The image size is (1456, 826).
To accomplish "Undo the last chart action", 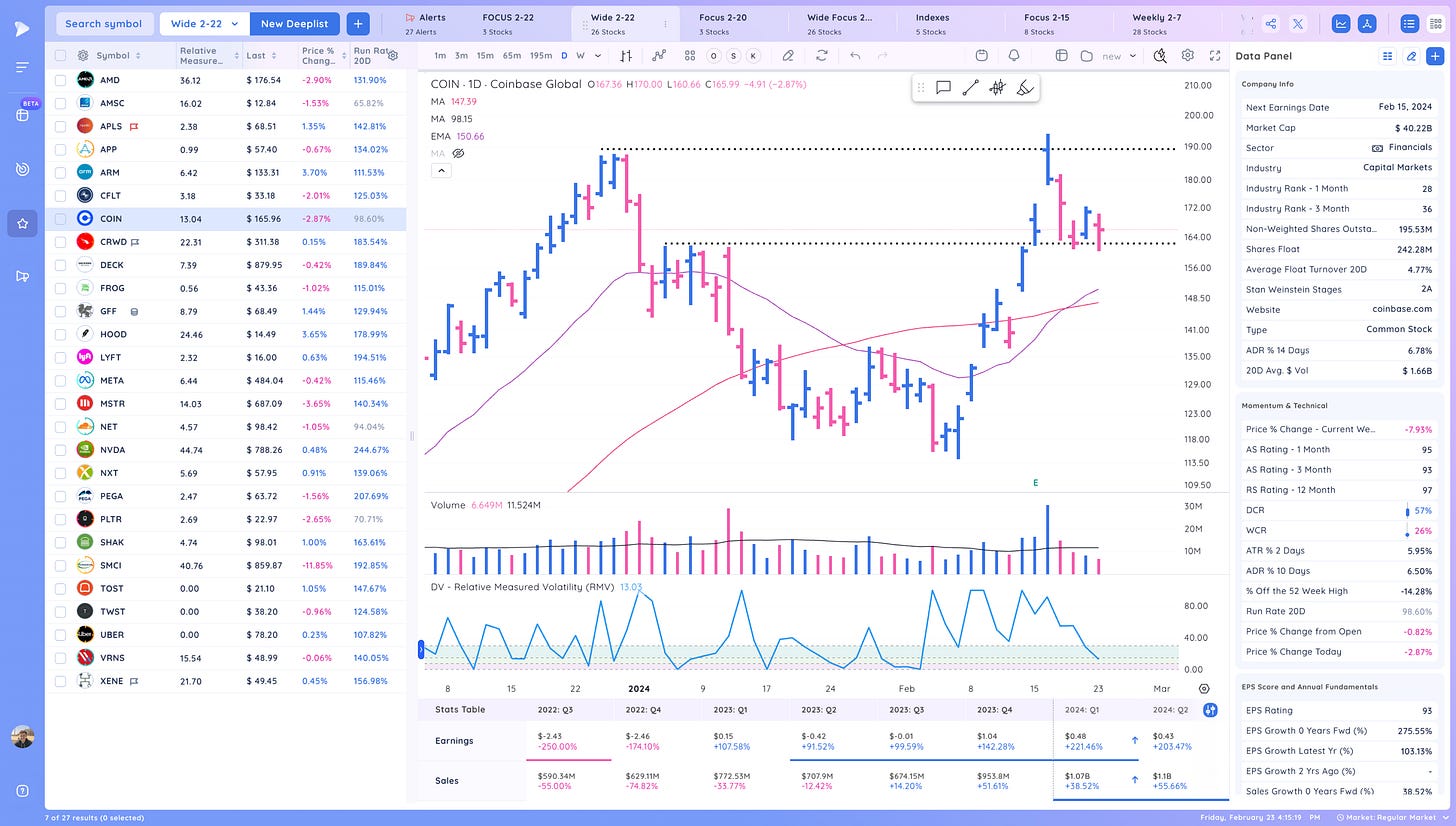I will point(855,56).
